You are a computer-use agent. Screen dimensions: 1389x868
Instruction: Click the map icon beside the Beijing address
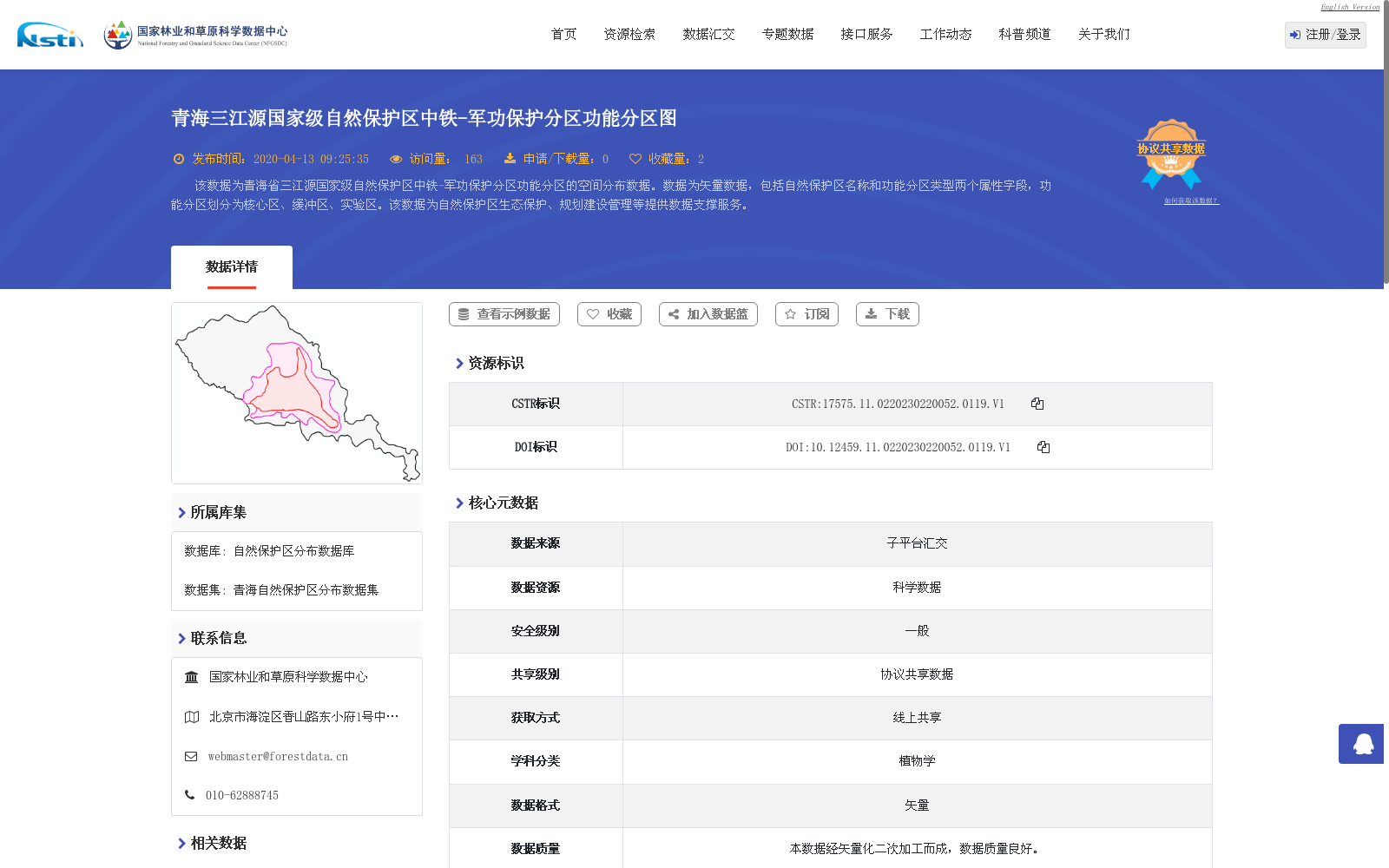(192, 717)
